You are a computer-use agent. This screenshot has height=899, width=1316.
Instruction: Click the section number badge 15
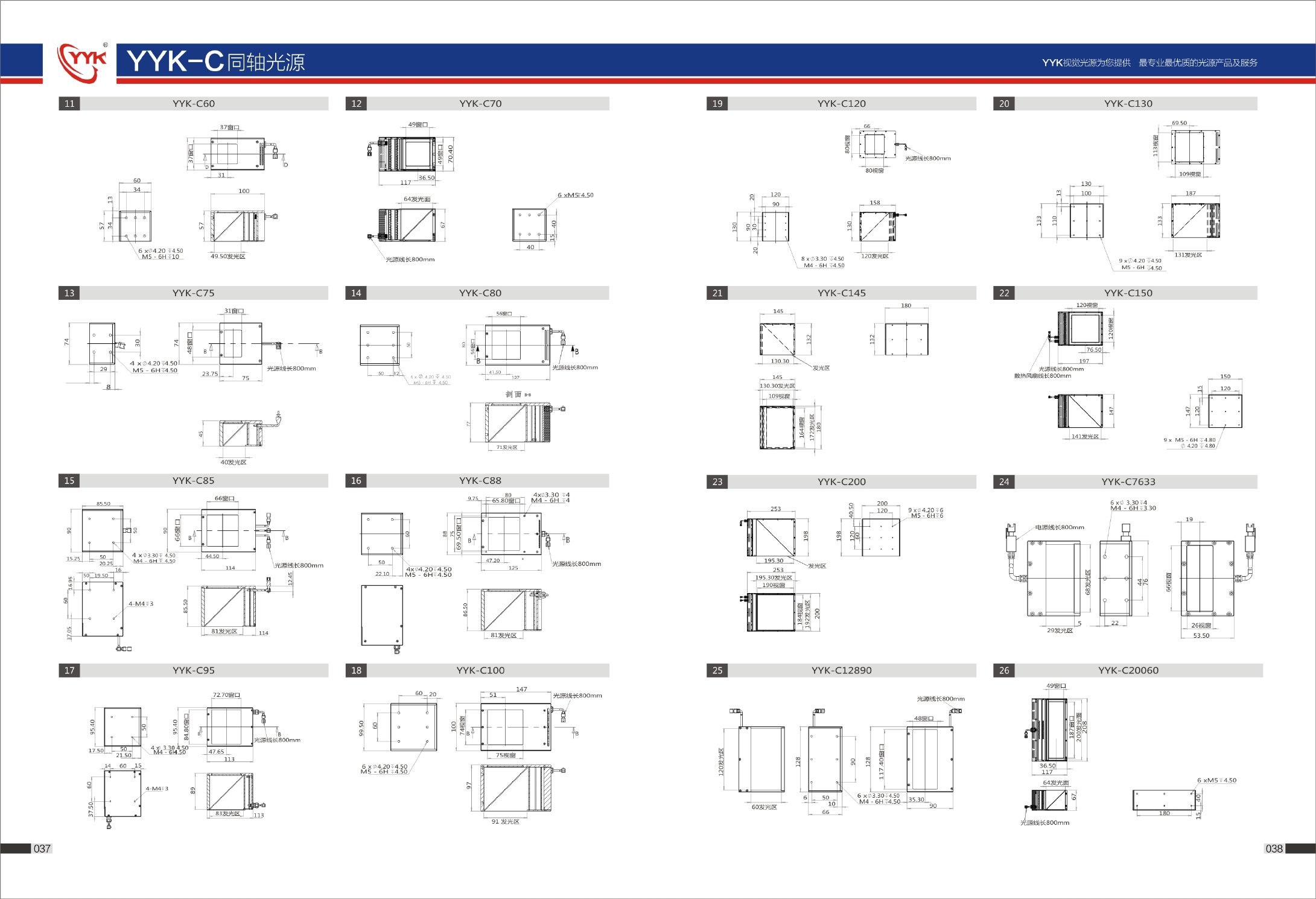click(x=69, y=481)
